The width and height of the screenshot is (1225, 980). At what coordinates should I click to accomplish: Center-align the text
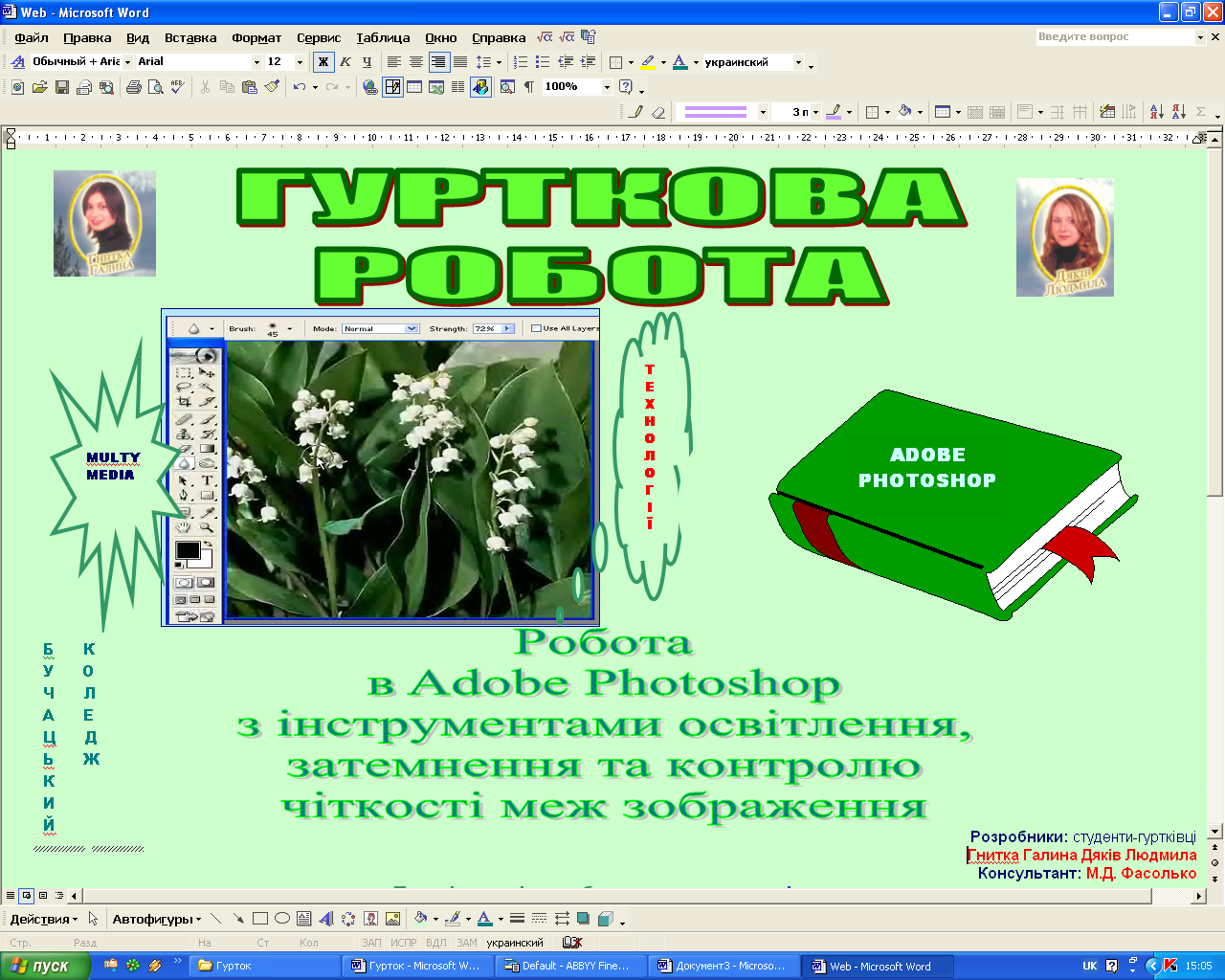[x=416, y=61]
